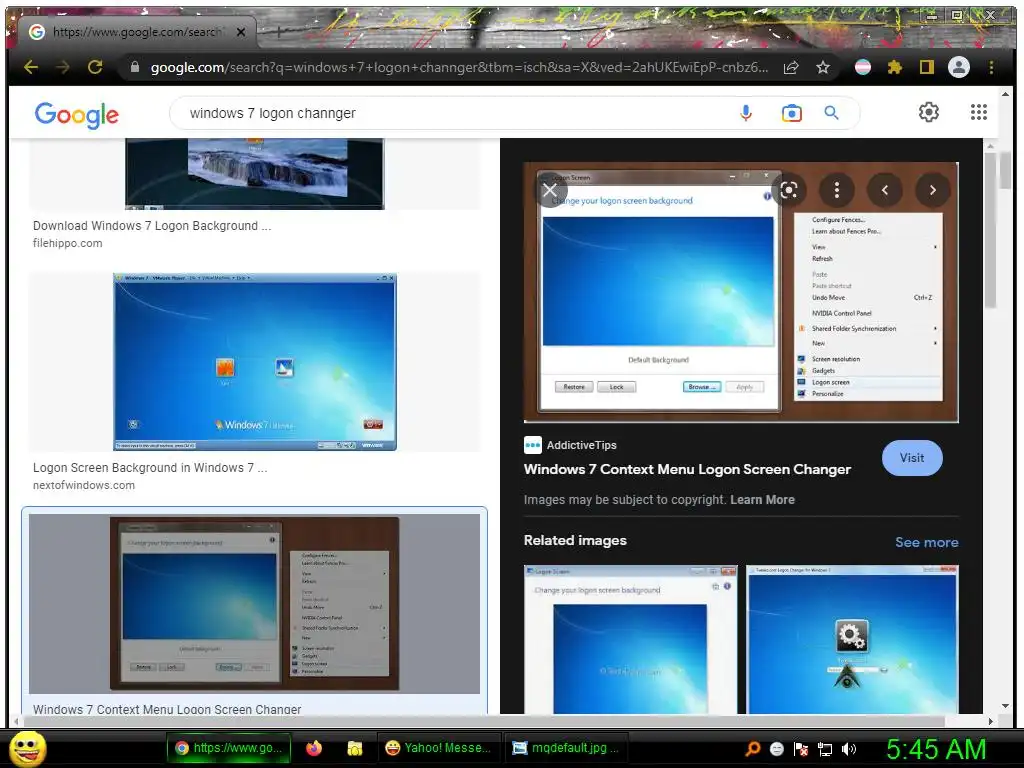Go to Google home via logo
Image resolution: width=1024 pixels, height=768 pixels.
pos(76,115)
